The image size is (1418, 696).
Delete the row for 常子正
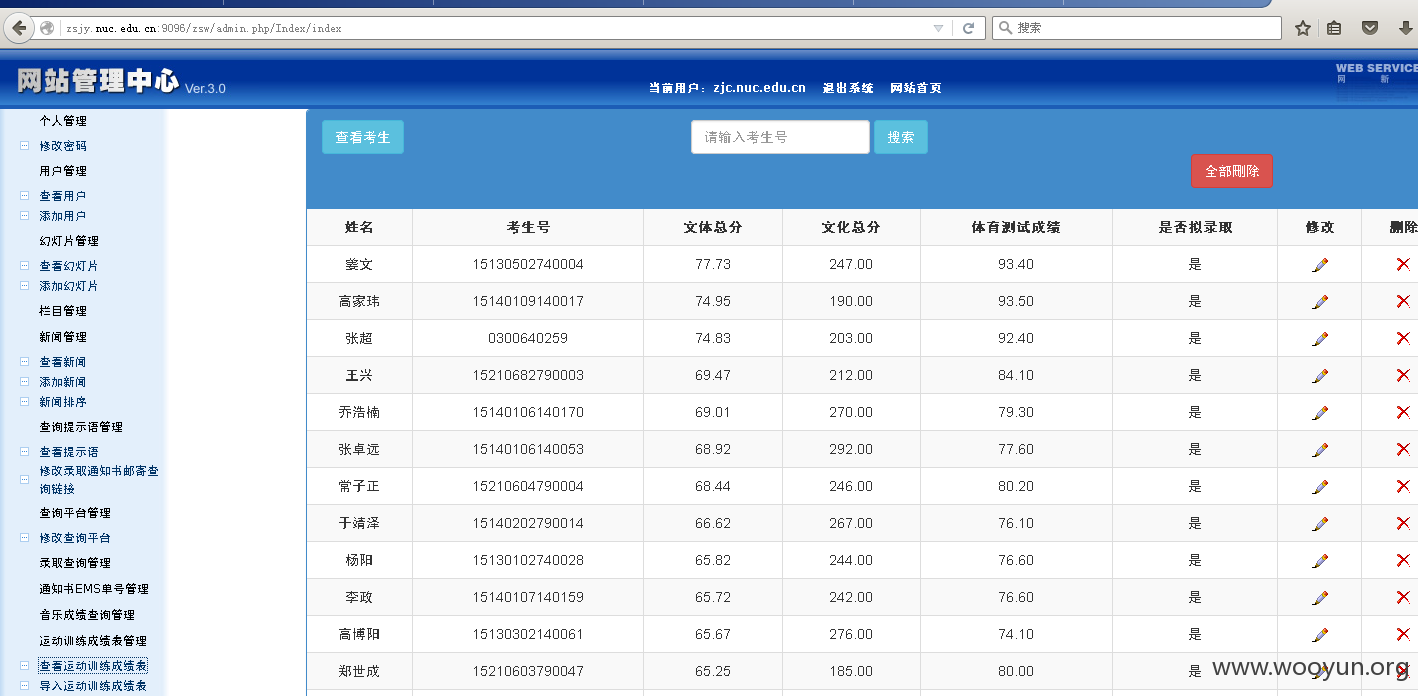click(1403, 486)
